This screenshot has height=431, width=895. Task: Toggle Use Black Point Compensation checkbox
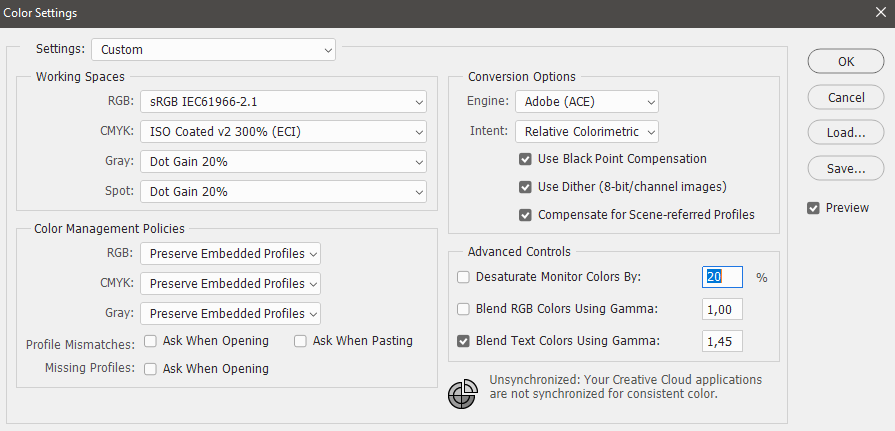point(525,159)
